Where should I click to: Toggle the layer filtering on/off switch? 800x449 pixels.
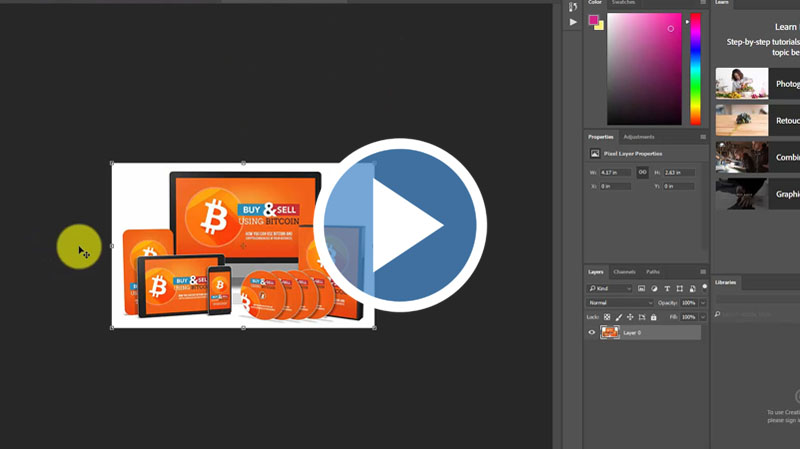coord(704,287)
